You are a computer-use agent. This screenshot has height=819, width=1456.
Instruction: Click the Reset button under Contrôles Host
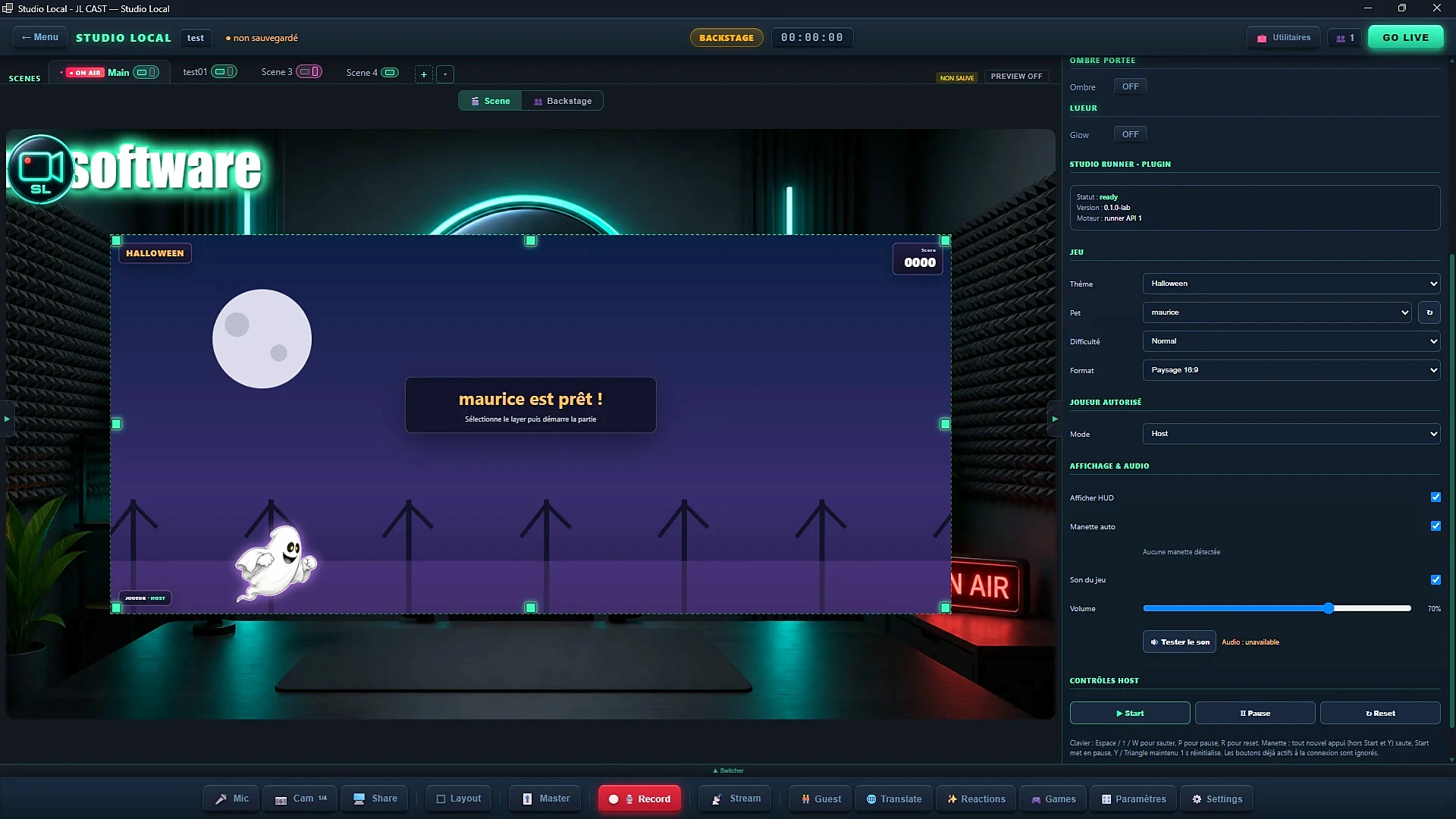tap(1380, 713)
